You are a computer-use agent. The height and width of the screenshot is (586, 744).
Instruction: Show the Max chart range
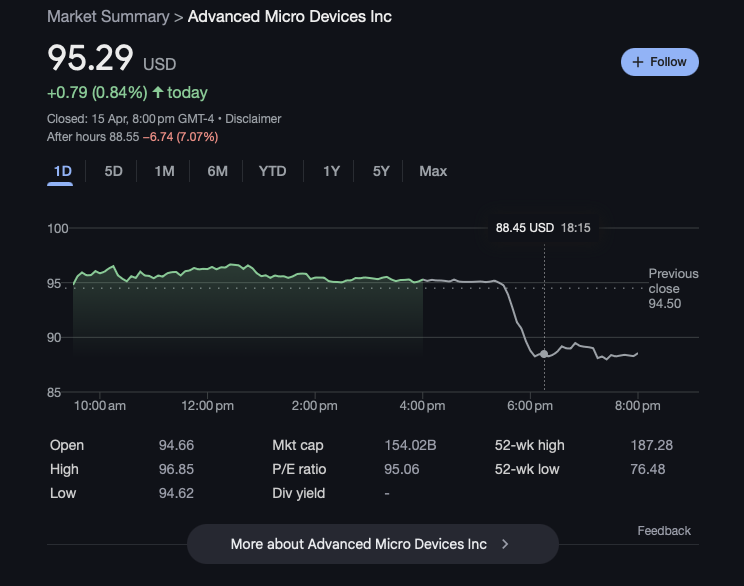click(x=433, y=171)
